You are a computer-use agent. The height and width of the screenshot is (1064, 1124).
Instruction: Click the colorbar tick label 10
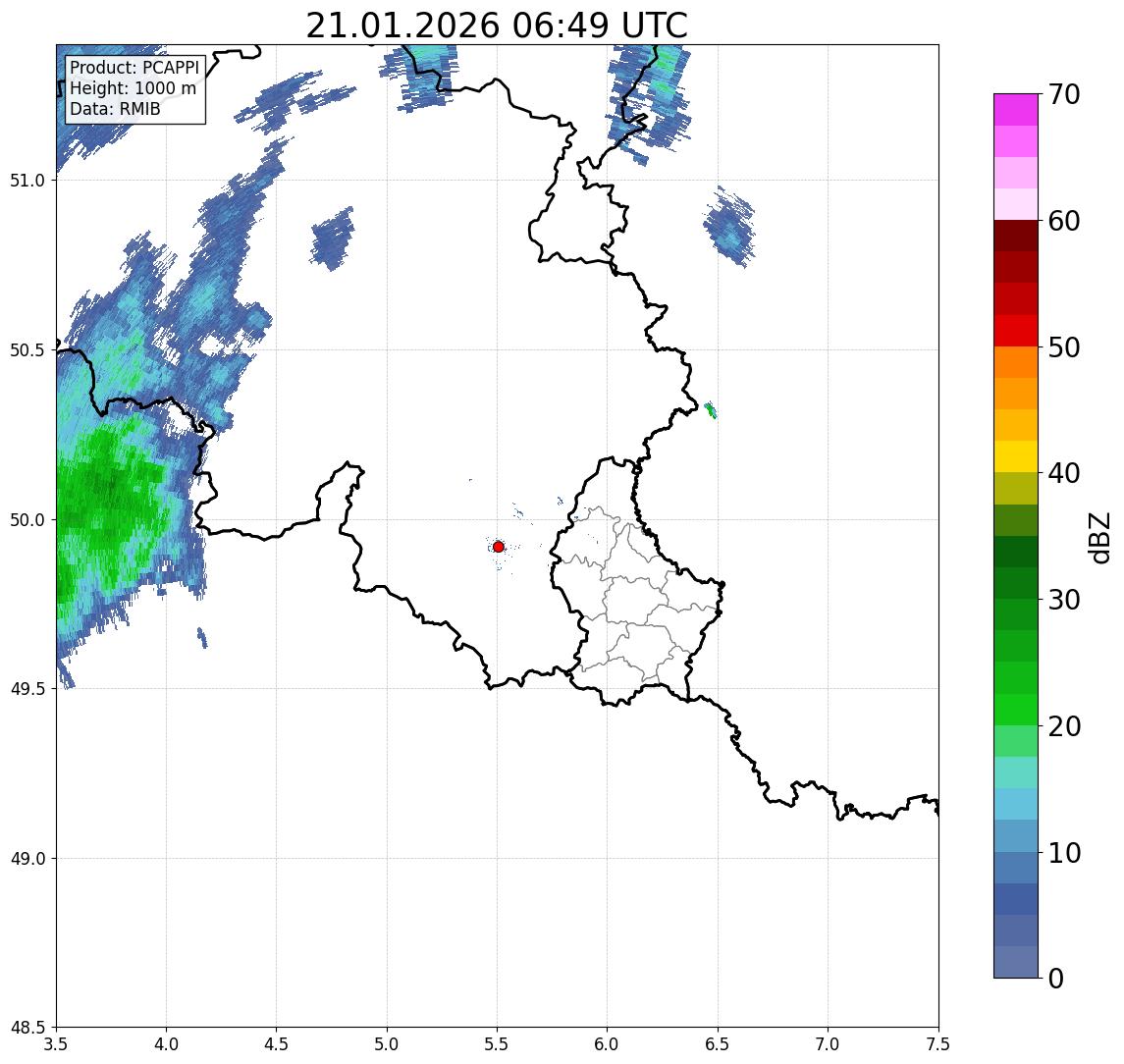[1064, 853]
